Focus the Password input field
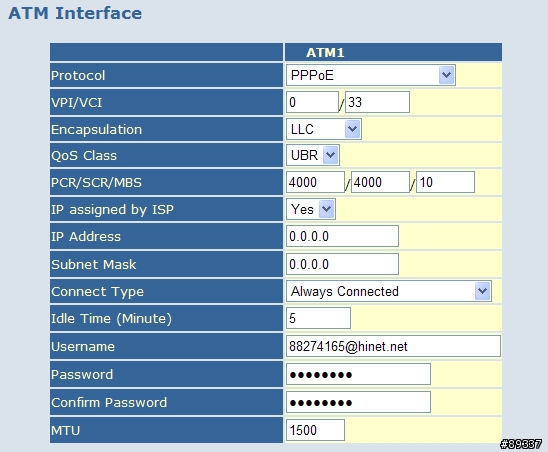 point(358,374)
